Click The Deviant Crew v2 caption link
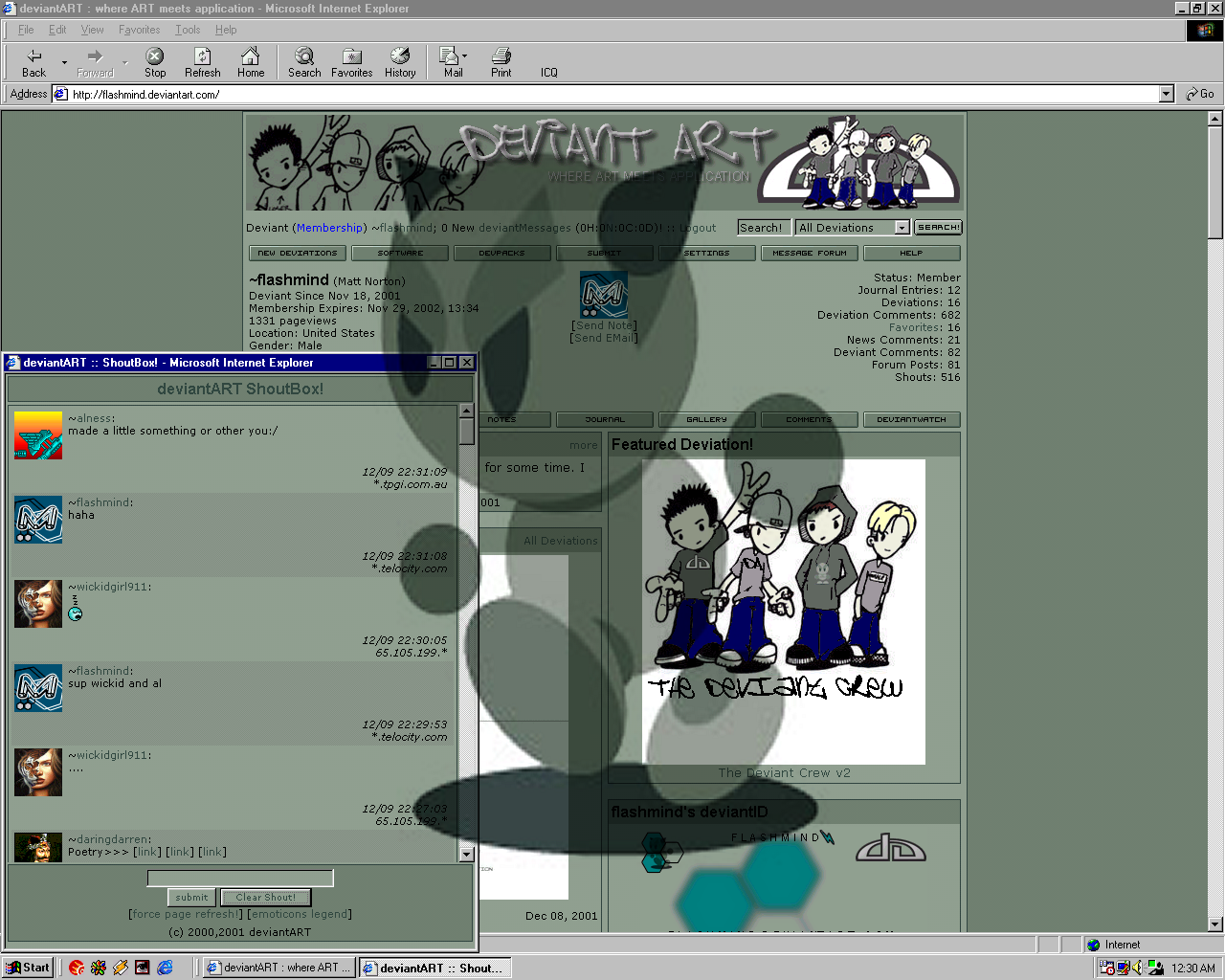 785,773
